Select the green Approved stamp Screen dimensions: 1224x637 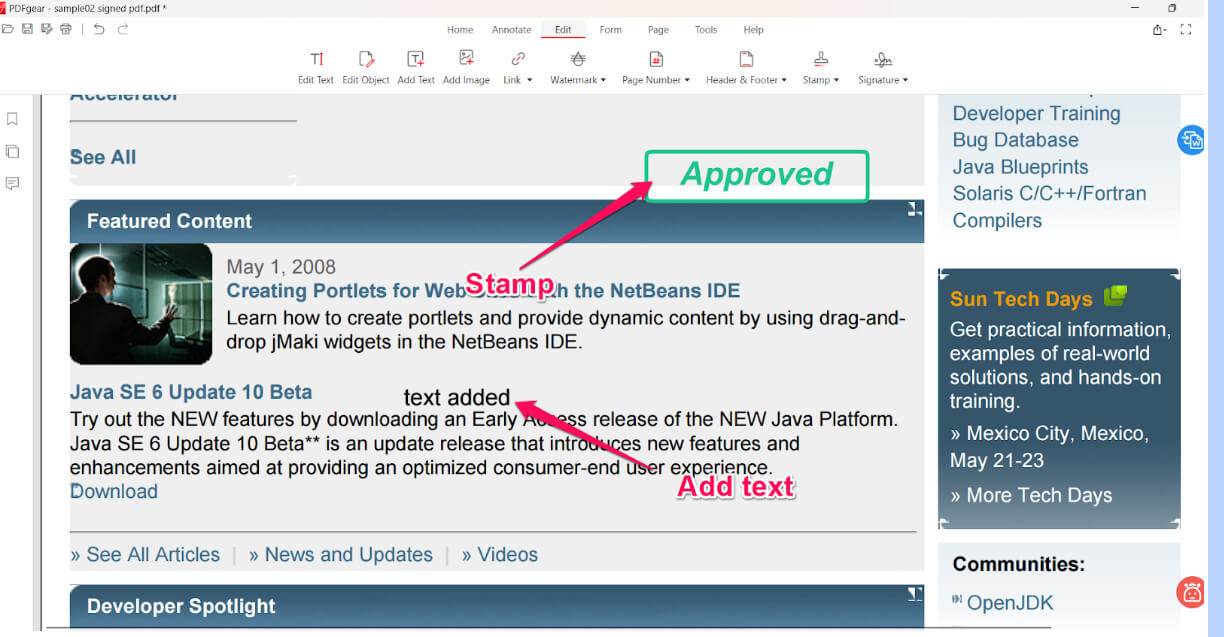[x=757, y=176]
